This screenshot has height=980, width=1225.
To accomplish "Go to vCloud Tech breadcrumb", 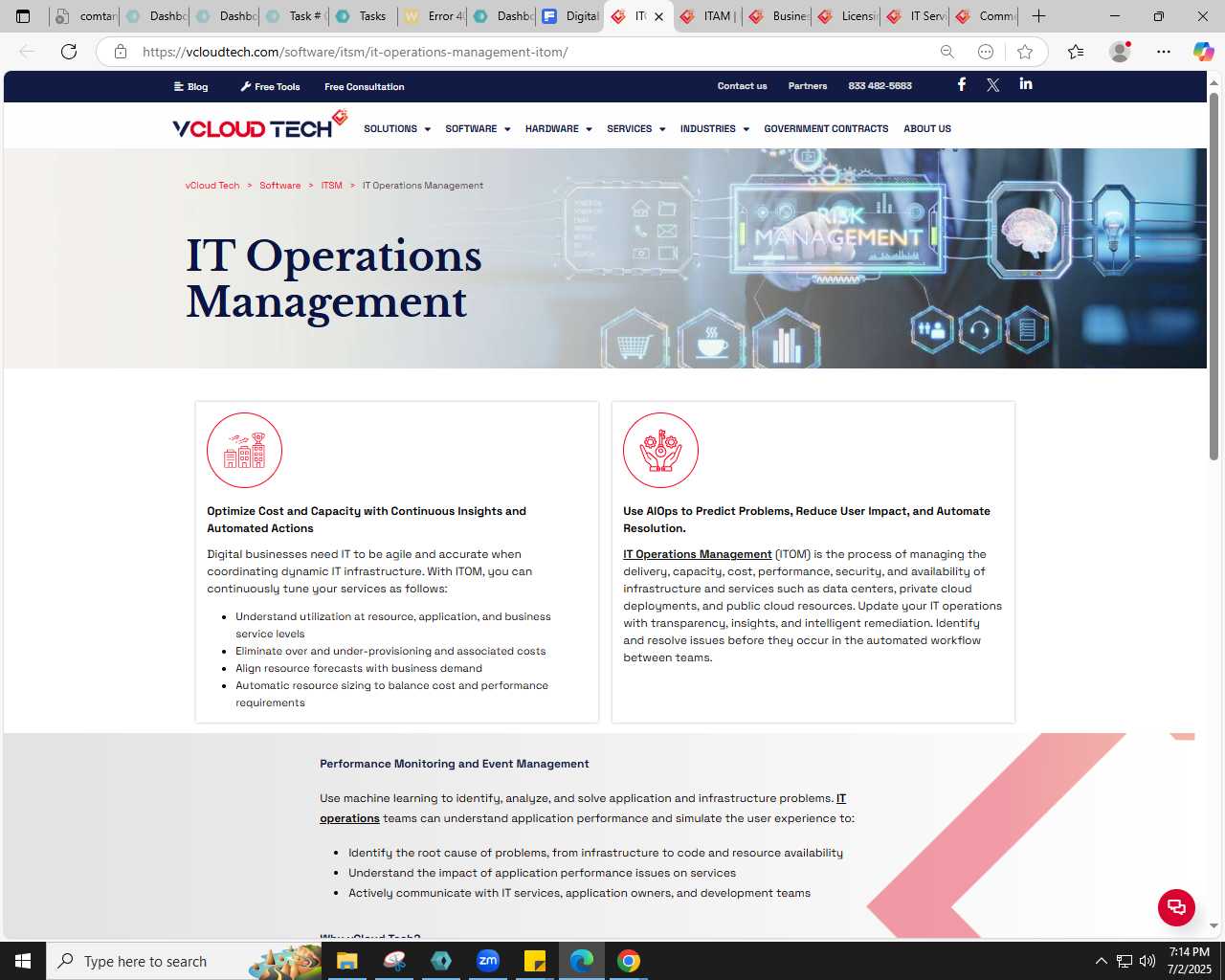I will coord(212,186).
